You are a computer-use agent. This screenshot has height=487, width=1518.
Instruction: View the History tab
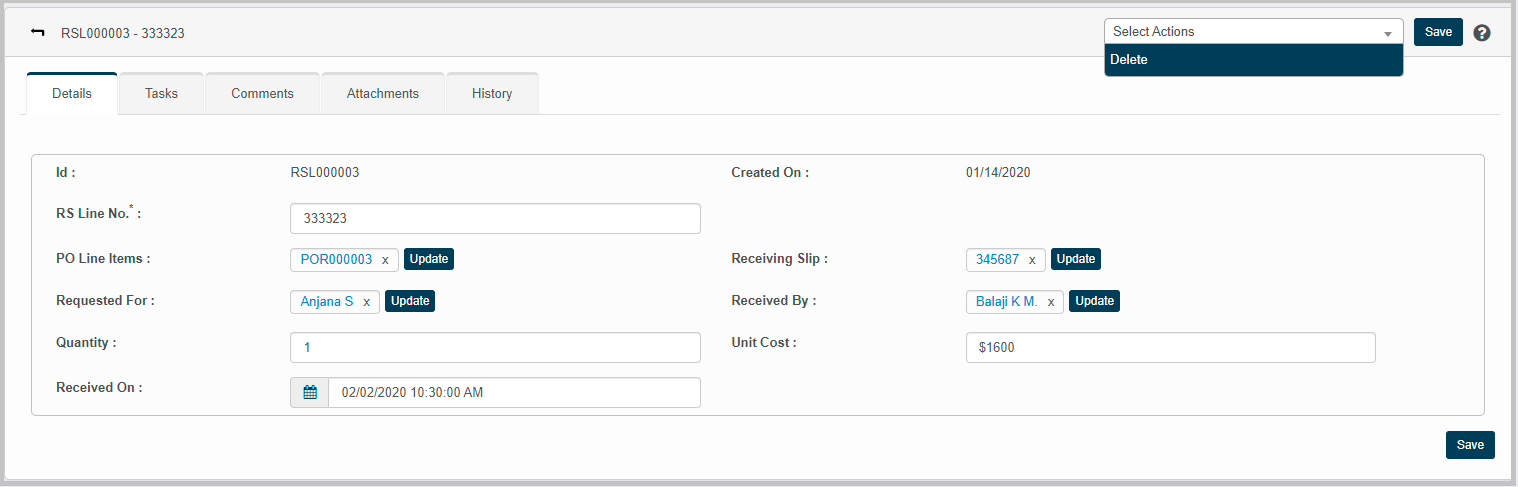tap(492, 94)
